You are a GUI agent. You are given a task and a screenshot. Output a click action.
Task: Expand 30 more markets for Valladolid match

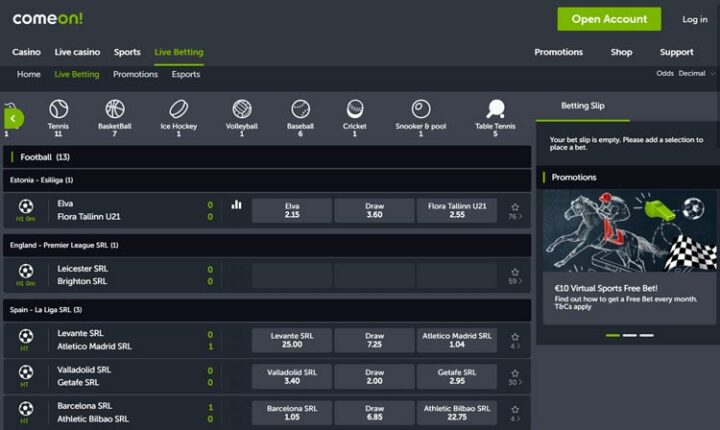pos(515,382)
